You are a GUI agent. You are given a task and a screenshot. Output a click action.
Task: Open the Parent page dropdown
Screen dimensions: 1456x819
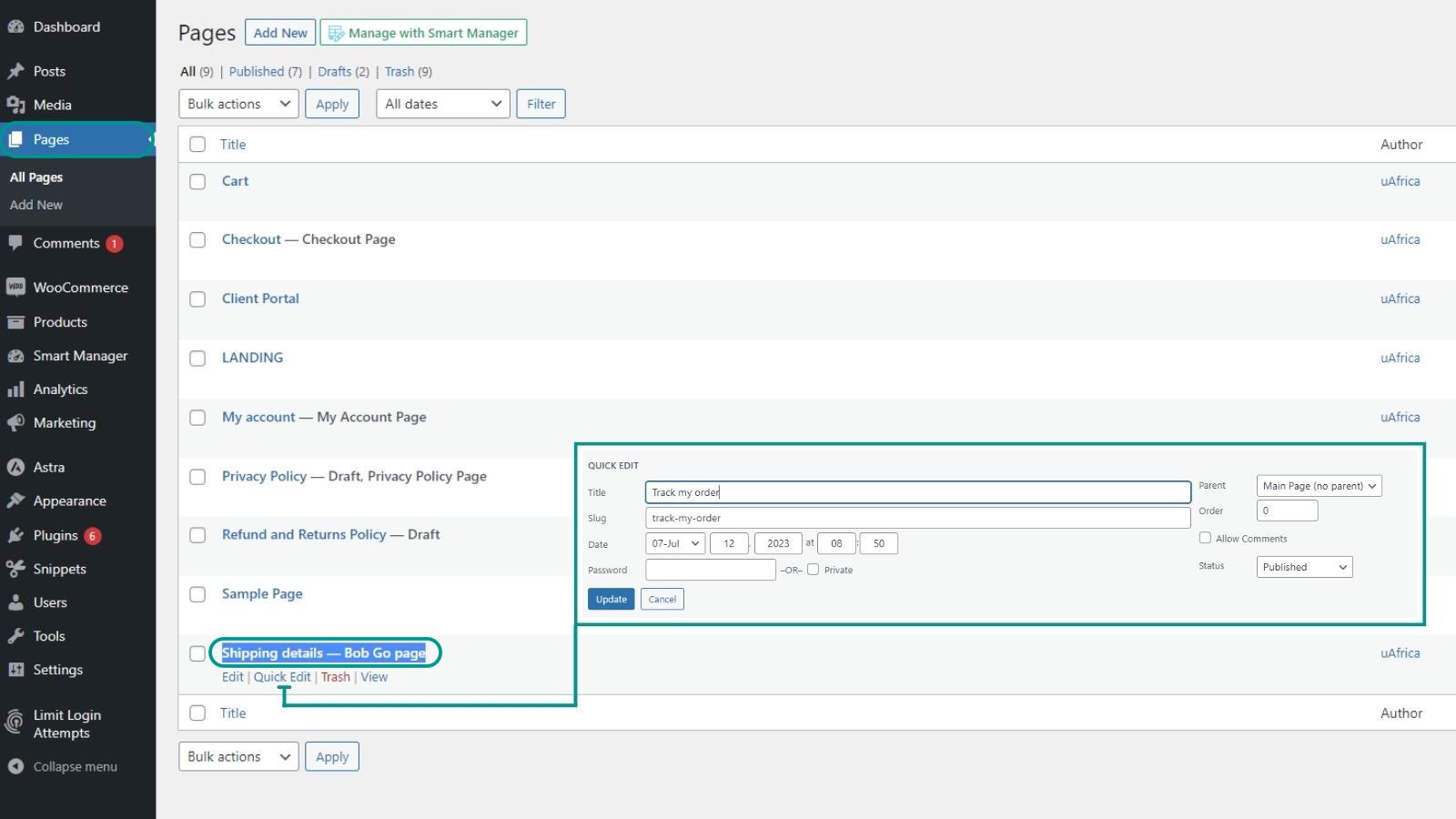click(x=1319, y=486)
